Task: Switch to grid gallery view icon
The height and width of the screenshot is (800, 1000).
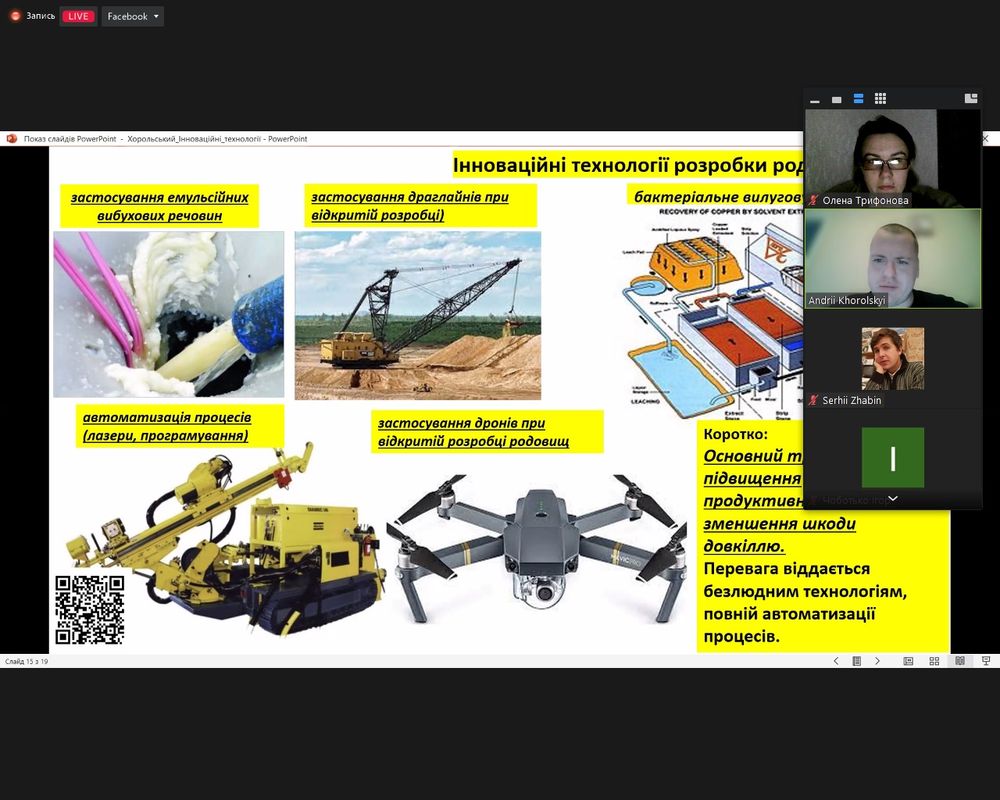Action: click(880, 99)
